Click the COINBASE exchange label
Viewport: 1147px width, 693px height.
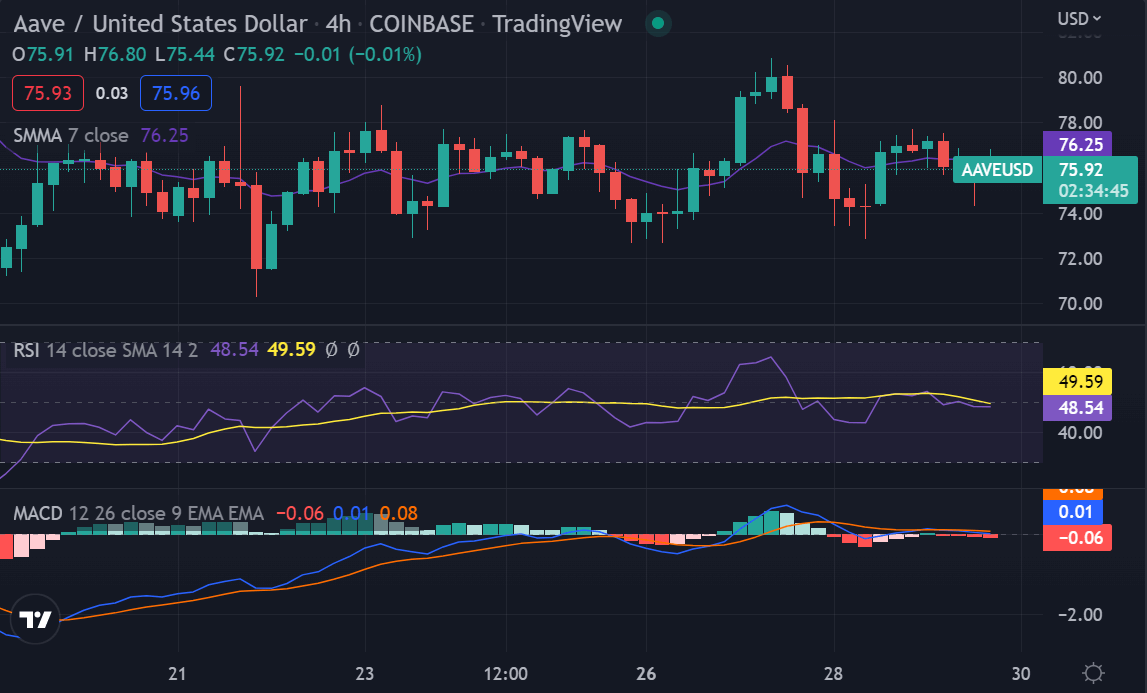(x=421, y=23)
